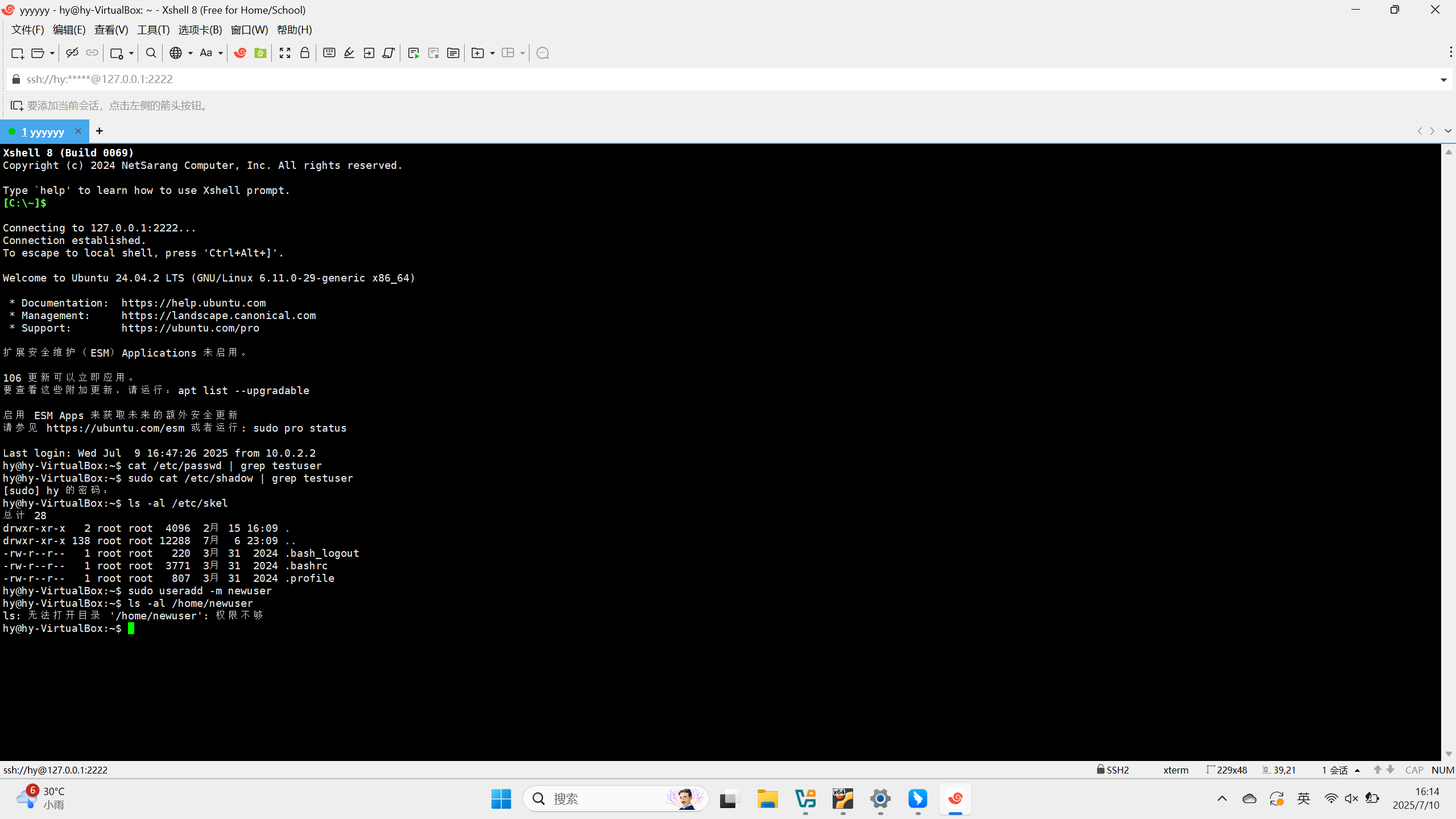Open the font Aa dropdown arrow
The image size is (1456, 819).
(220, 53)
